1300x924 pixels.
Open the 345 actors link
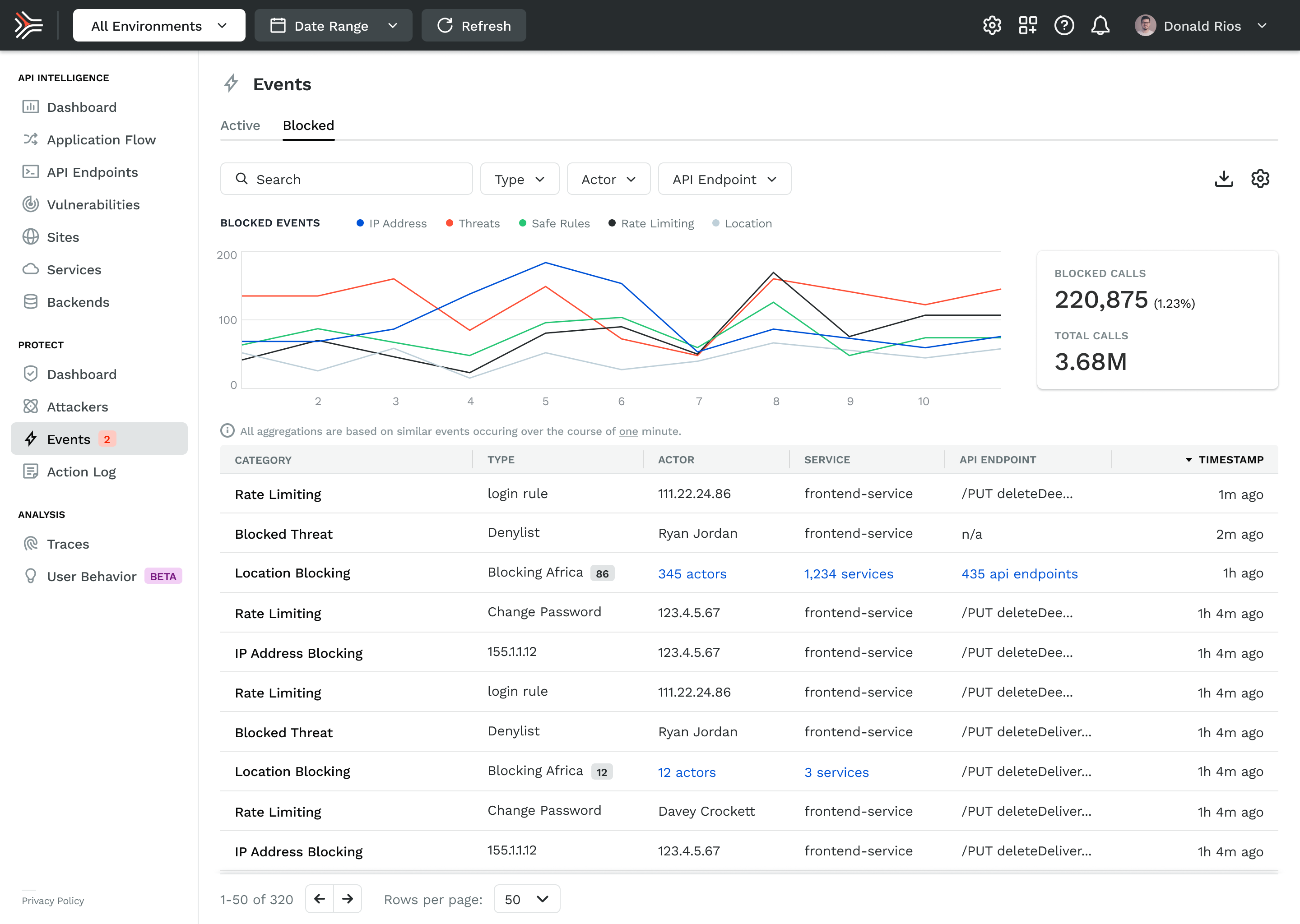pos(692,574)
